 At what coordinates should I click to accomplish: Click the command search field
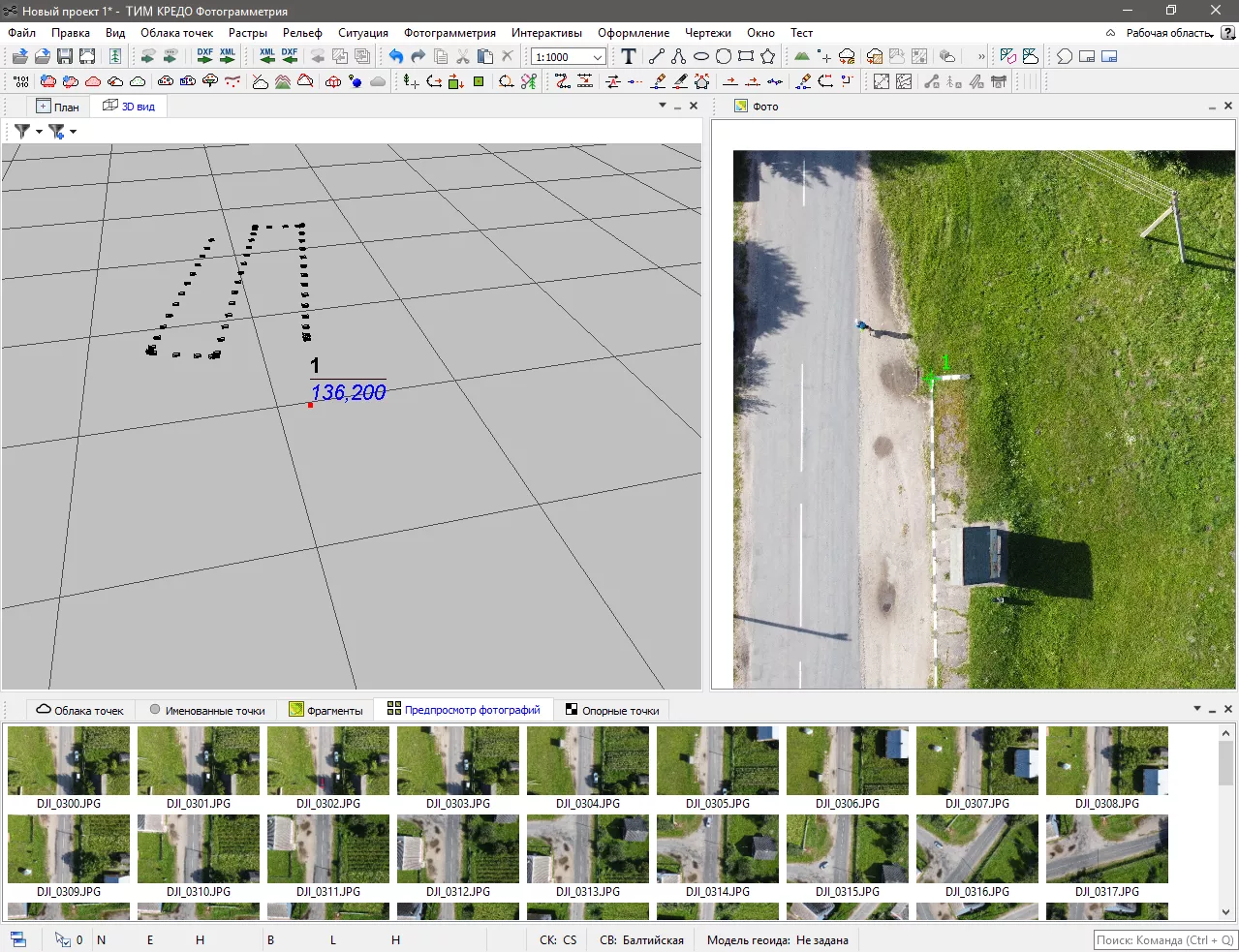[x=1164, y=939]
